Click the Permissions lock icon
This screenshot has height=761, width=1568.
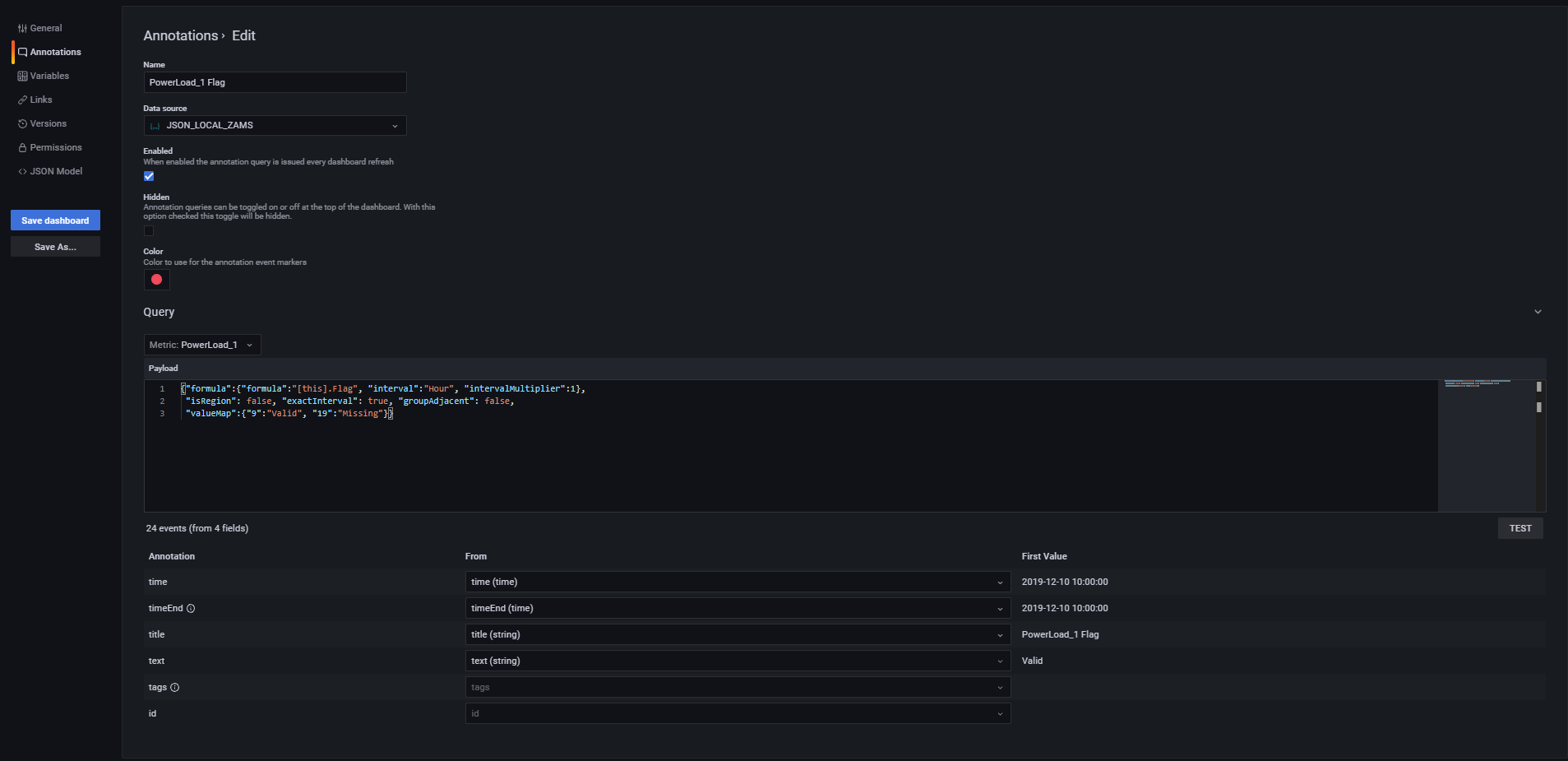click(22, 148)
